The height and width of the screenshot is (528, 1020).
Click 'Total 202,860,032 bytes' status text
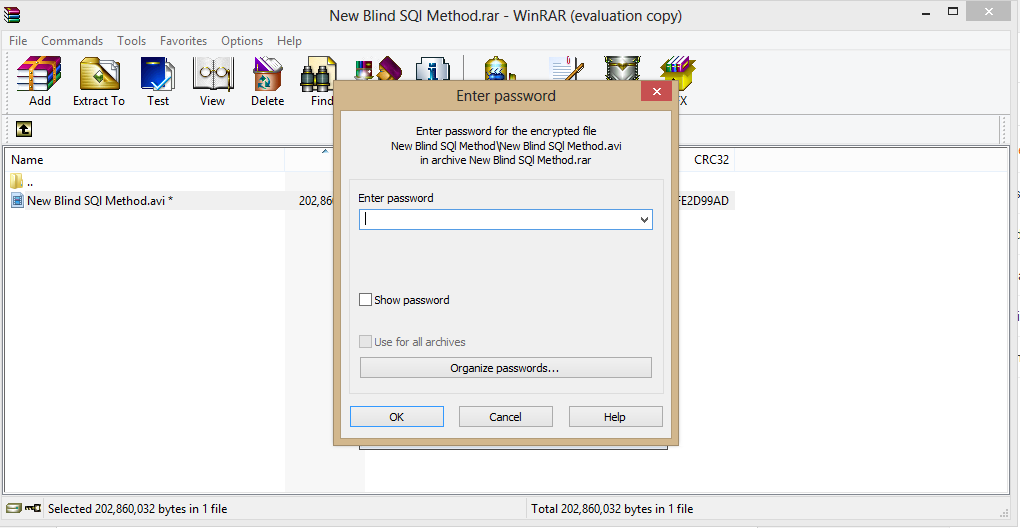[612, 508]
